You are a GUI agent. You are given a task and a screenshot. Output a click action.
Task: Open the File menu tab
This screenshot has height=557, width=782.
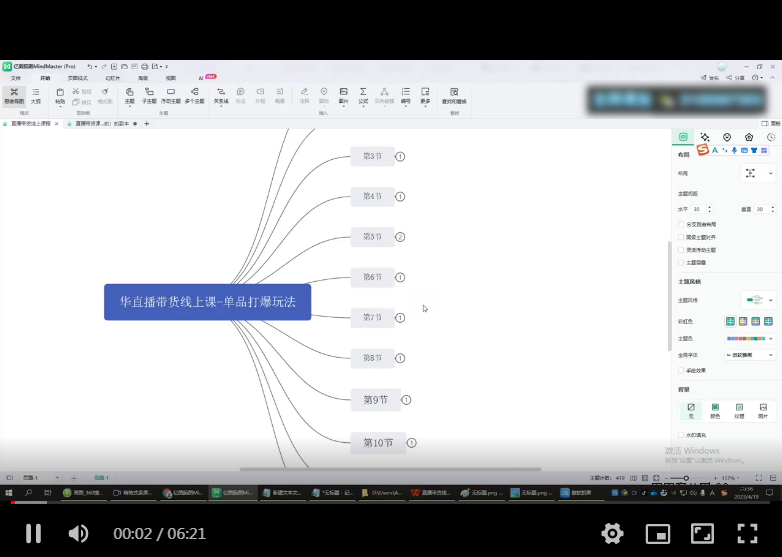[16, 78]
